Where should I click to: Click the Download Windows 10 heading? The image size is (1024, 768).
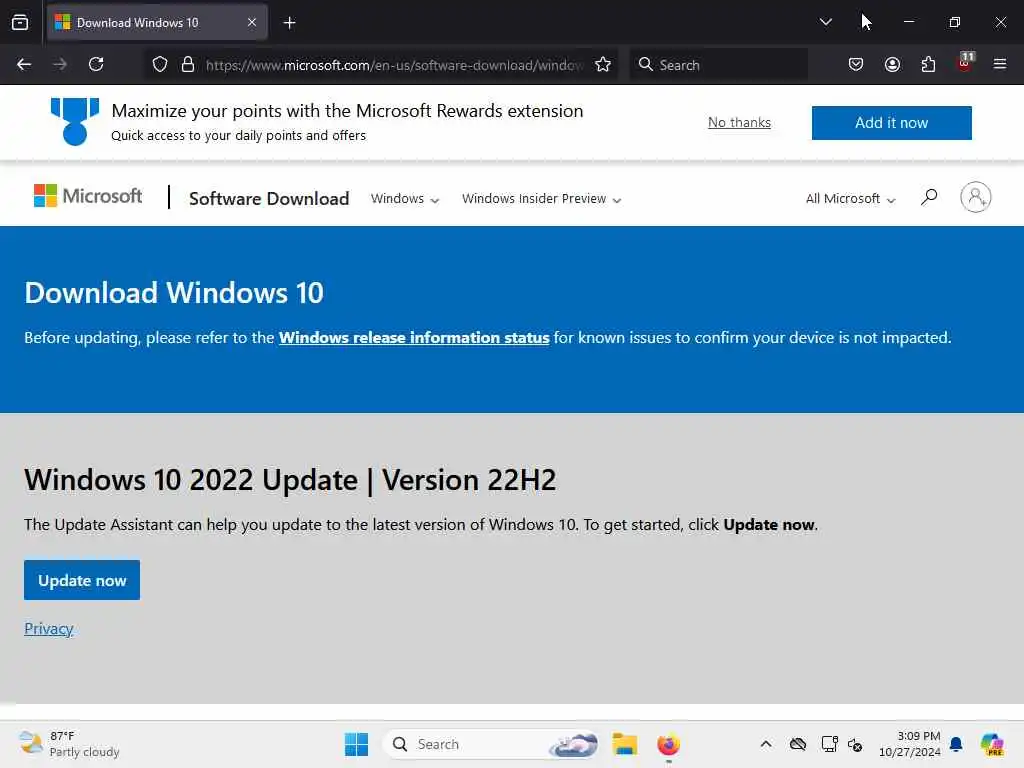[x=174, y=293]
